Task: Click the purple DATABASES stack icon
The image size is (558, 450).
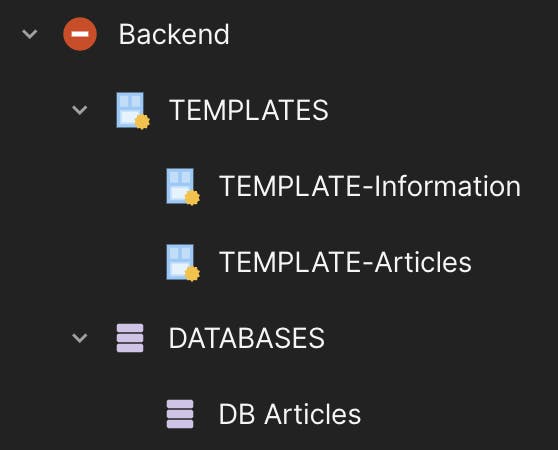Action: pyautogui.click(x=130, y=338)
